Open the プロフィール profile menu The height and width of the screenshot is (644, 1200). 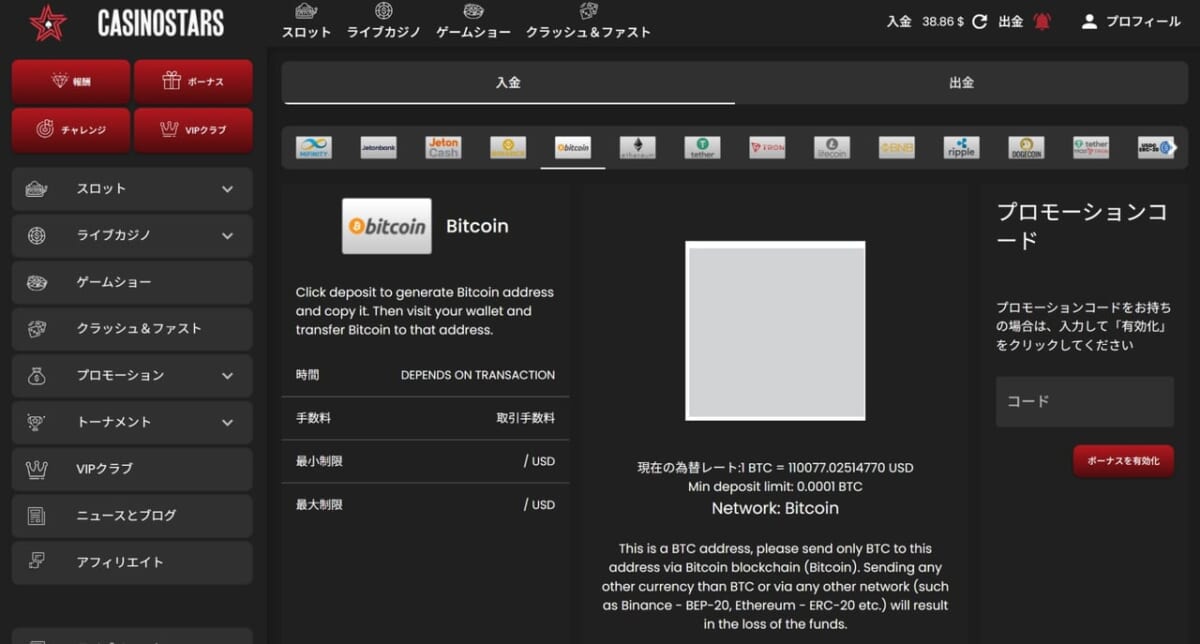point(1131,21)
